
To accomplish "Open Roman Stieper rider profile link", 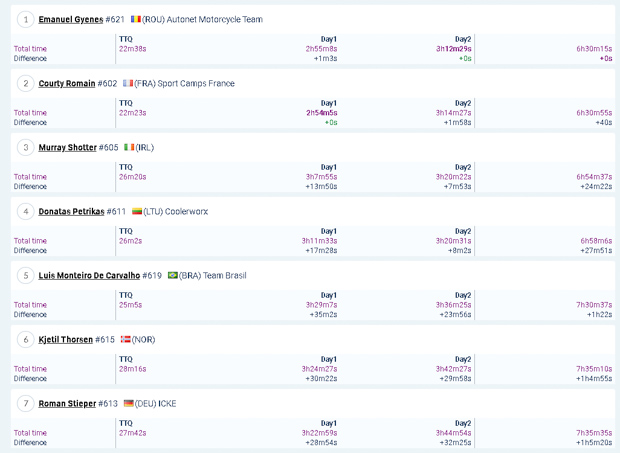I will [67, 404].
